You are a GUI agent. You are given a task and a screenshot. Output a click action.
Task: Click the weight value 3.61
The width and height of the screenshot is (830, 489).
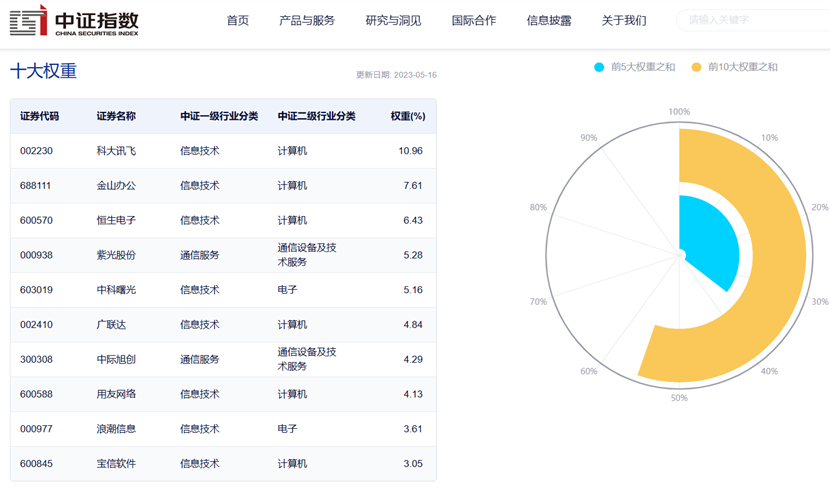coord(413,429)
